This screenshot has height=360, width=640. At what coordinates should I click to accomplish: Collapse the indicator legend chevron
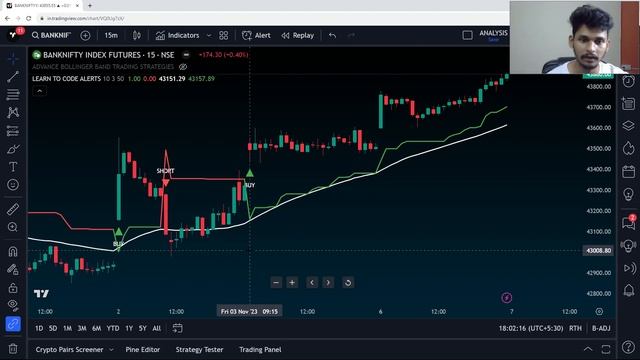pos(40,91)
